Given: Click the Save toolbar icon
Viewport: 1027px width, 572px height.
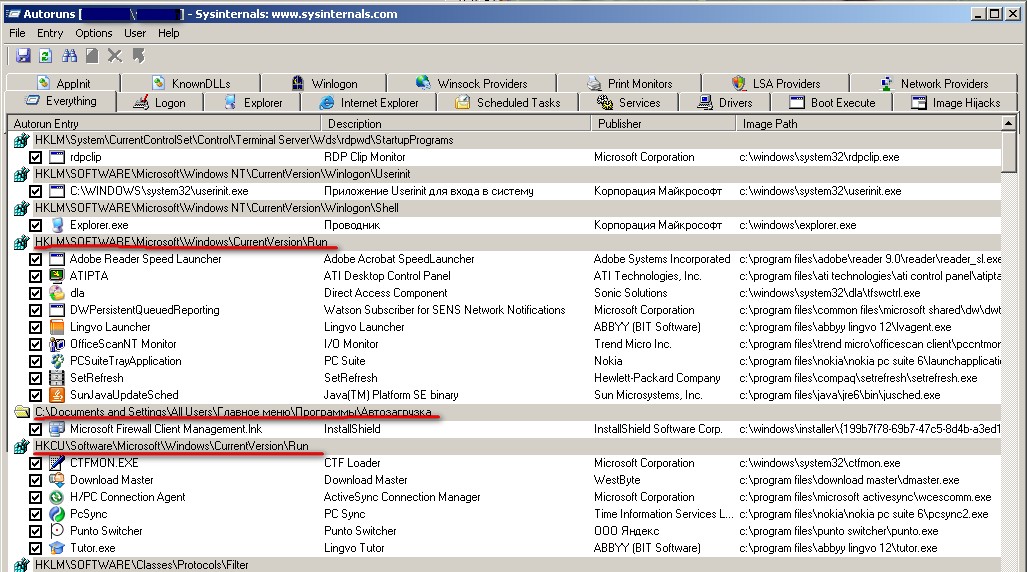Looking at the screenshot, I should click(23, 56).
